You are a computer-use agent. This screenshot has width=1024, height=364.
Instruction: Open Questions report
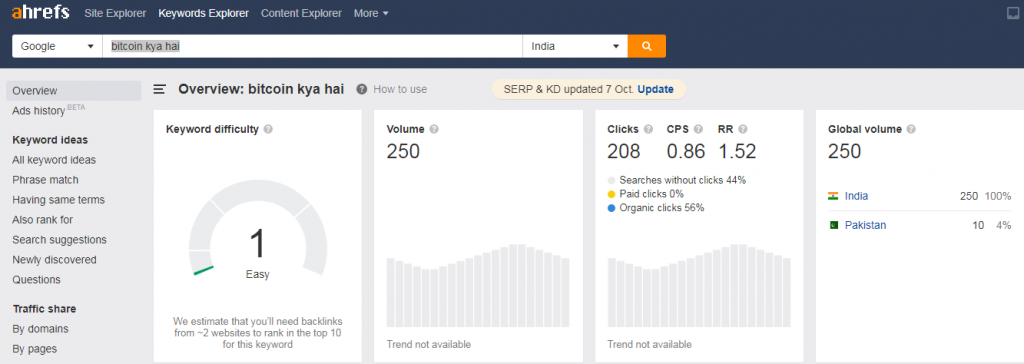click(37, 280)
